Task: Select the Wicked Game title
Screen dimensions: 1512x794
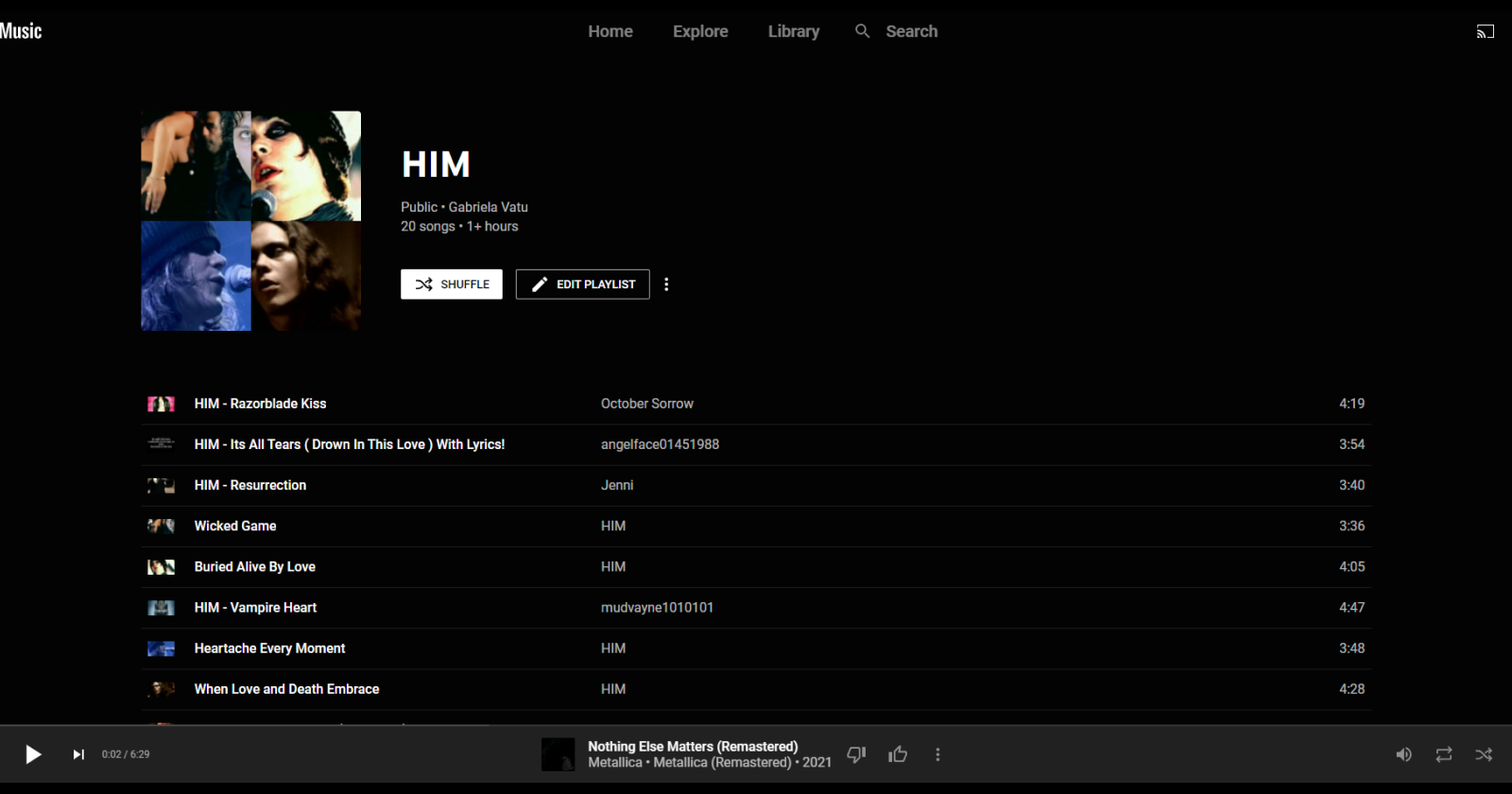Action: 235,526
